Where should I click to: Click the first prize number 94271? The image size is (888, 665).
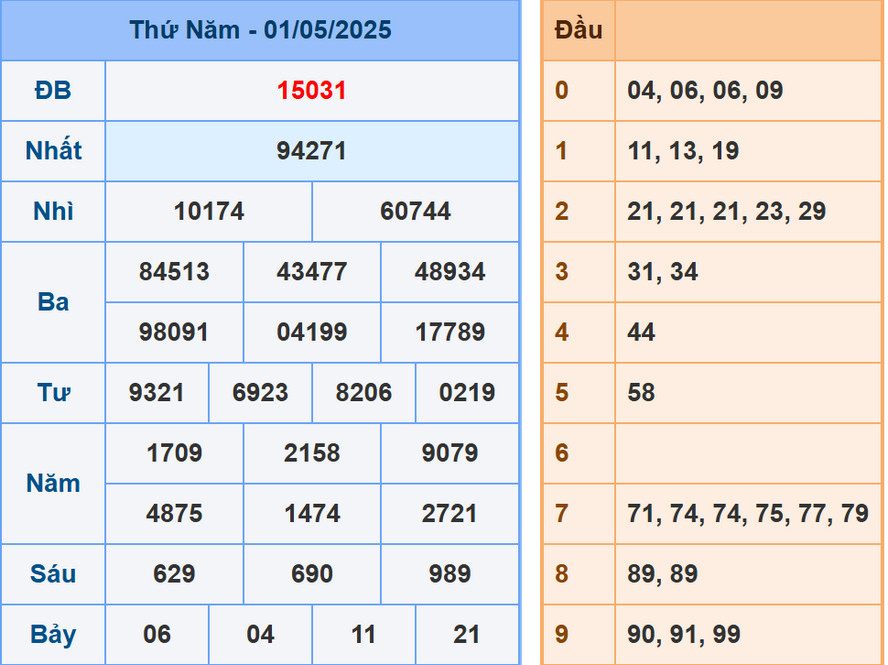(312, 151)
